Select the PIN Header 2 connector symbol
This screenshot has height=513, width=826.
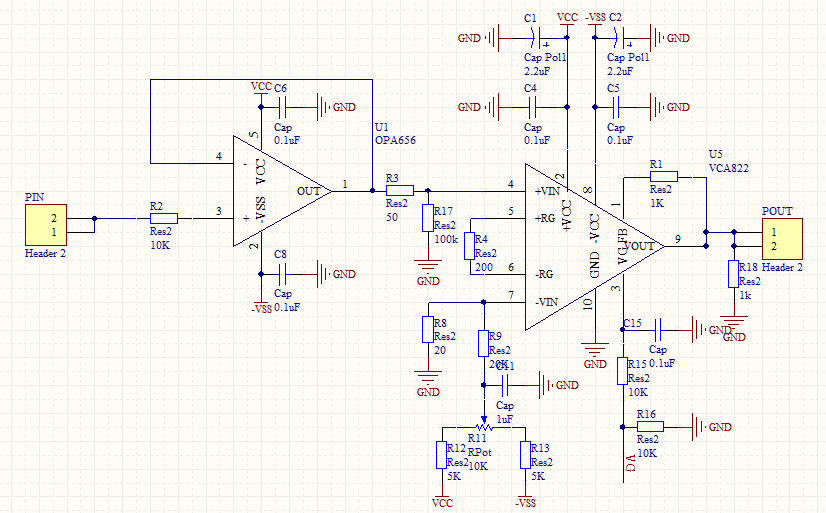[x=46, y=225]
